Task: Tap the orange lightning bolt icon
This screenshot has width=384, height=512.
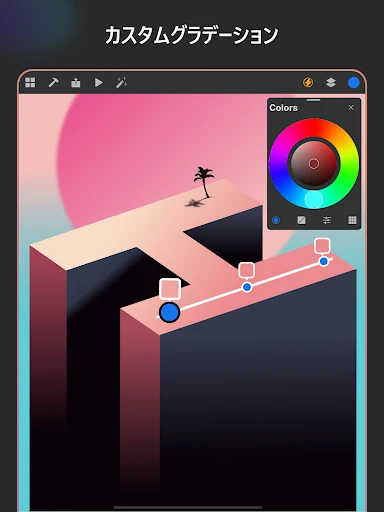Action: coord(308,82)
